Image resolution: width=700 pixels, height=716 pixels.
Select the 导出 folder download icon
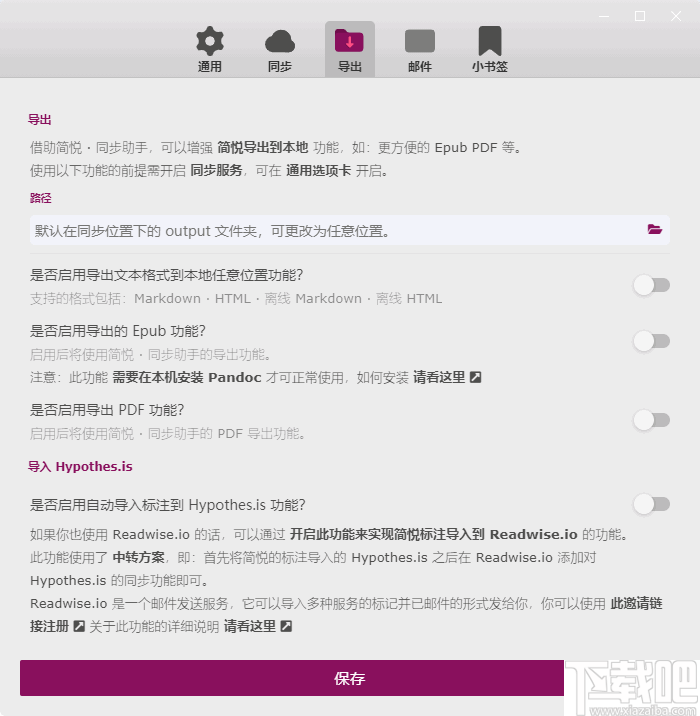coord(349,41)
